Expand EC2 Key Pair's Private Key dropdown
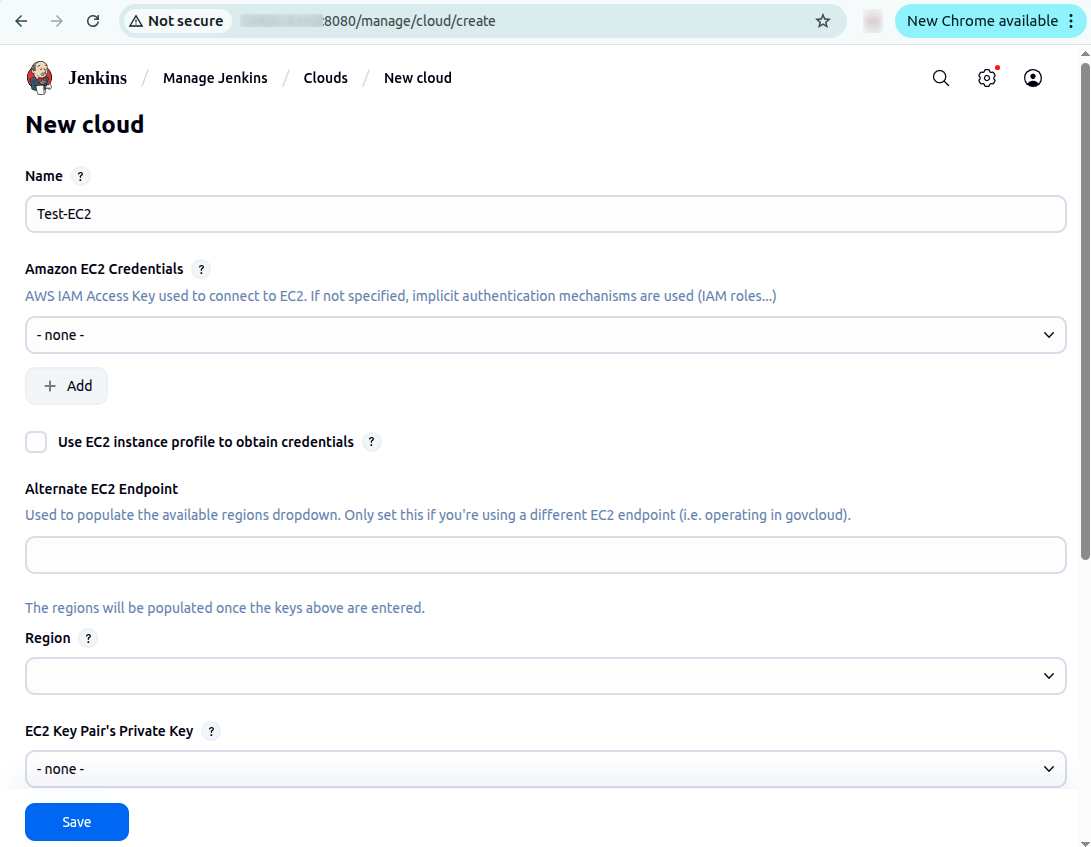This screenshot has width=1091, height=847. coord(545,769)
